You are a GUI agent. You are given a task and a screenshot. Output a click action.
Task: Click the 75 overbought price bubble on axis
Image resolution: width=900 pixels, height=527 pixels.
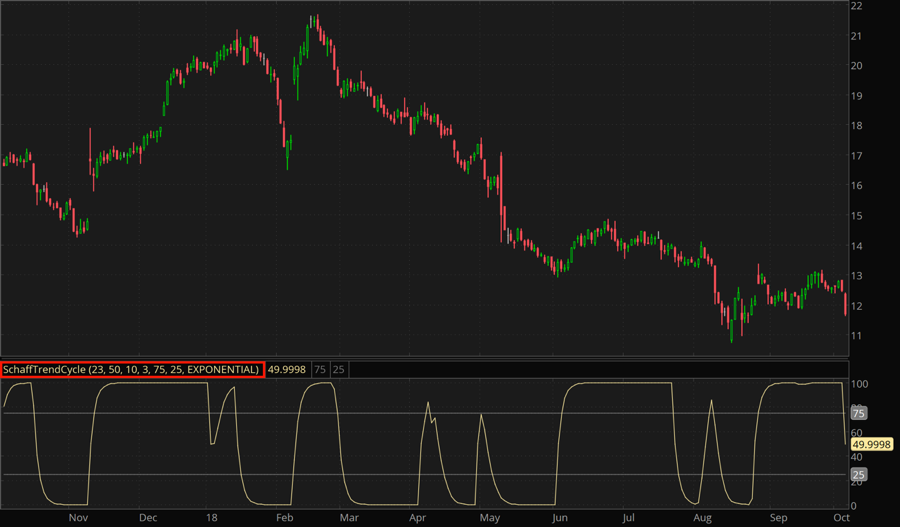pos(857,413)
